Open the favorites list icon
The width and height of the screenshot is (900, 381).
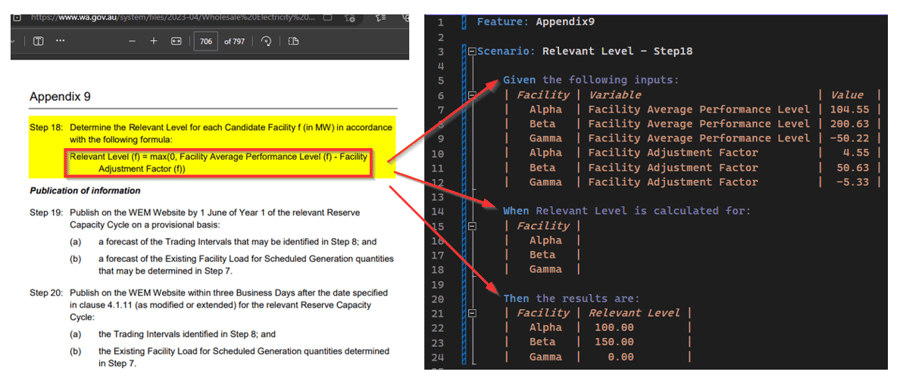pyautogui.click(x=380, y=18)
